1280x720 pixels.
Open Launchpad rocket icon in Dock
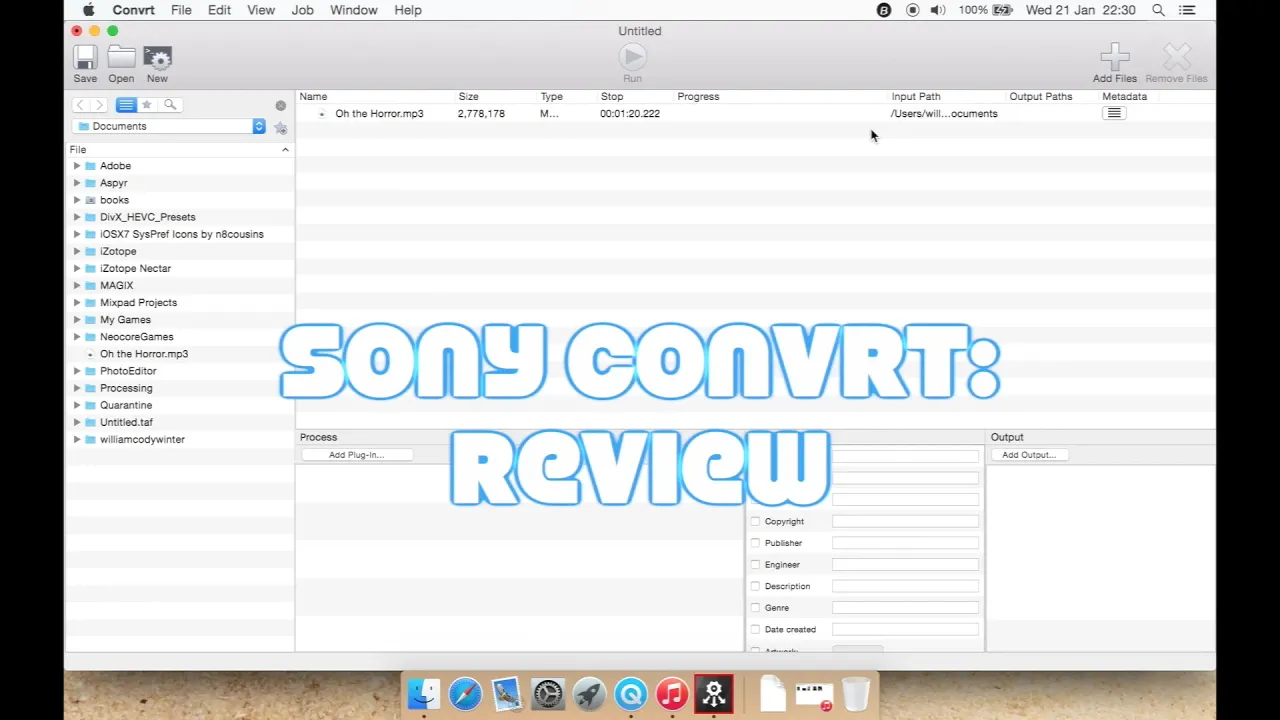click(589, 694)
